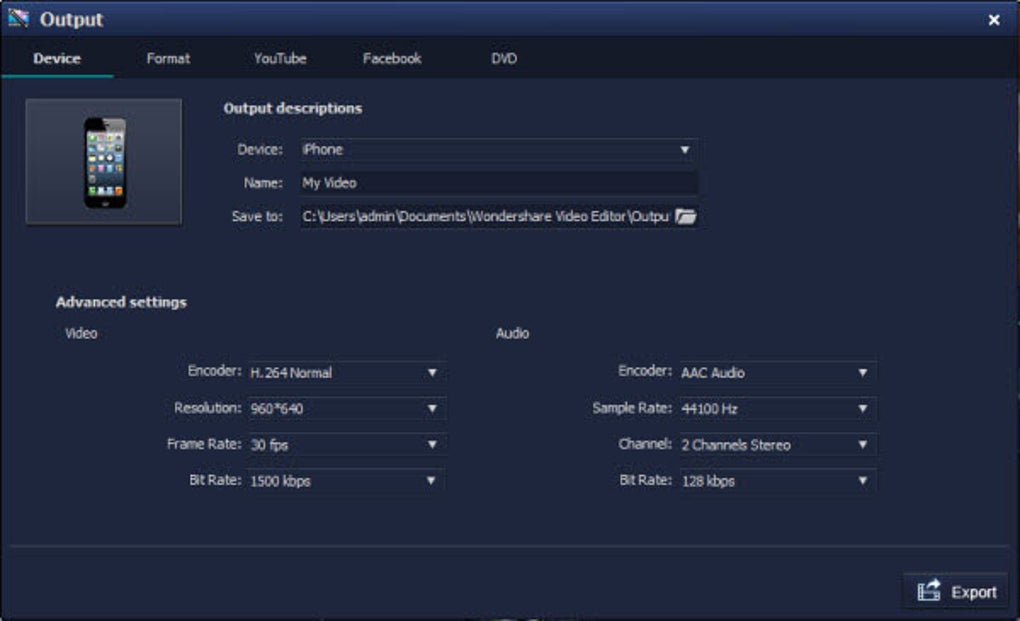Click the Video section label

[81, 333]
